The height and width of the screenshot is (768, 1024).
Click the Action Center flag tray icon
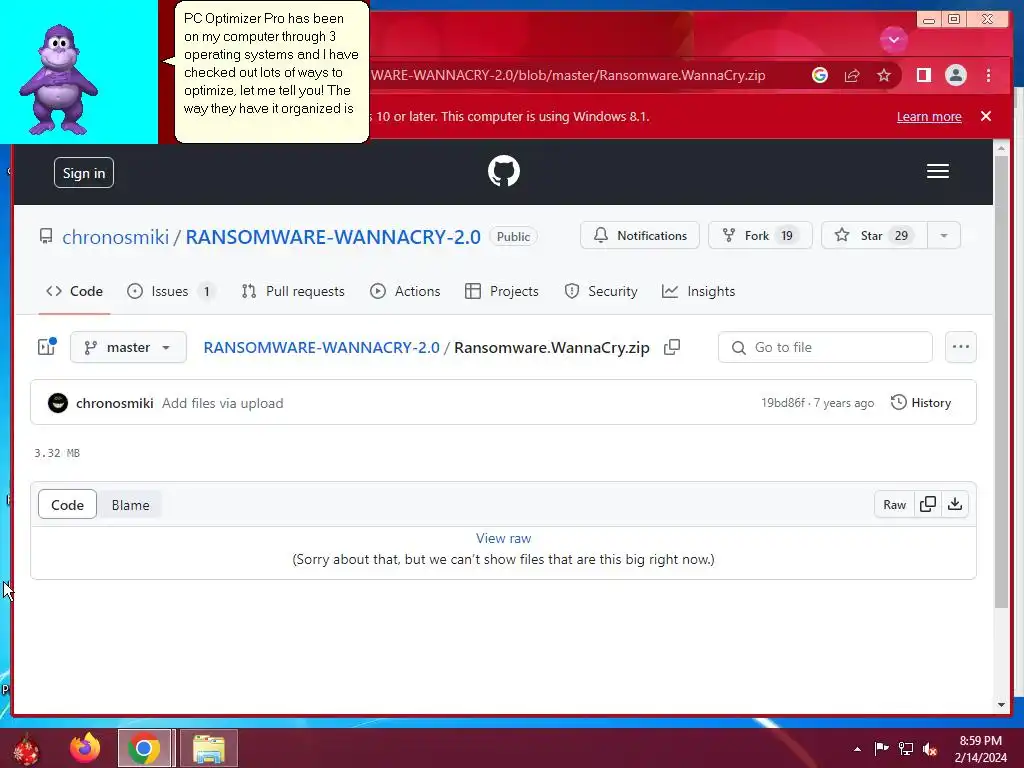881,749
